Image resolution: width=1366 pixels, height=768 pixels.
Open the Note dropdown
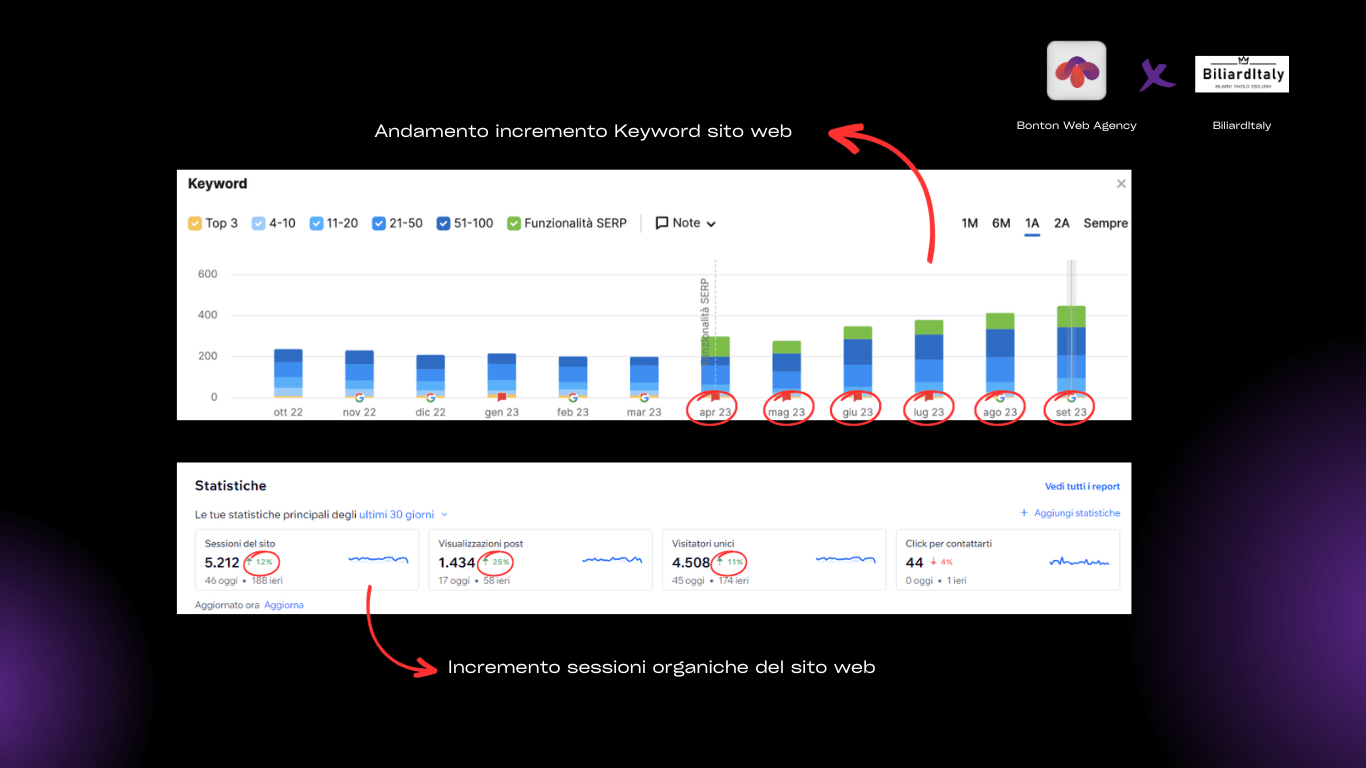[x=686, y=223]
